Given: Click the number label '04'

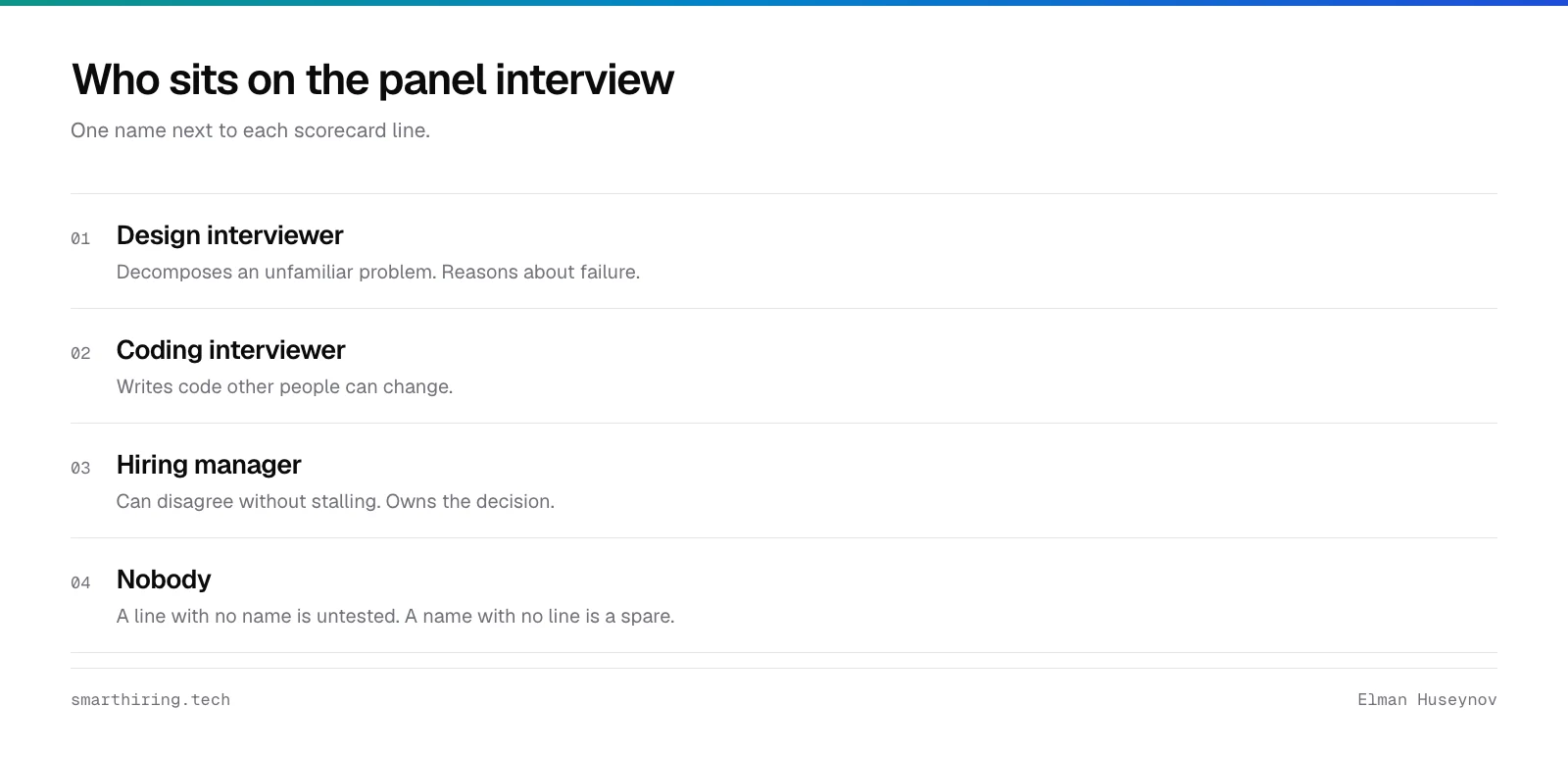Looking at the screenshot, I should (x=80, y=582).
